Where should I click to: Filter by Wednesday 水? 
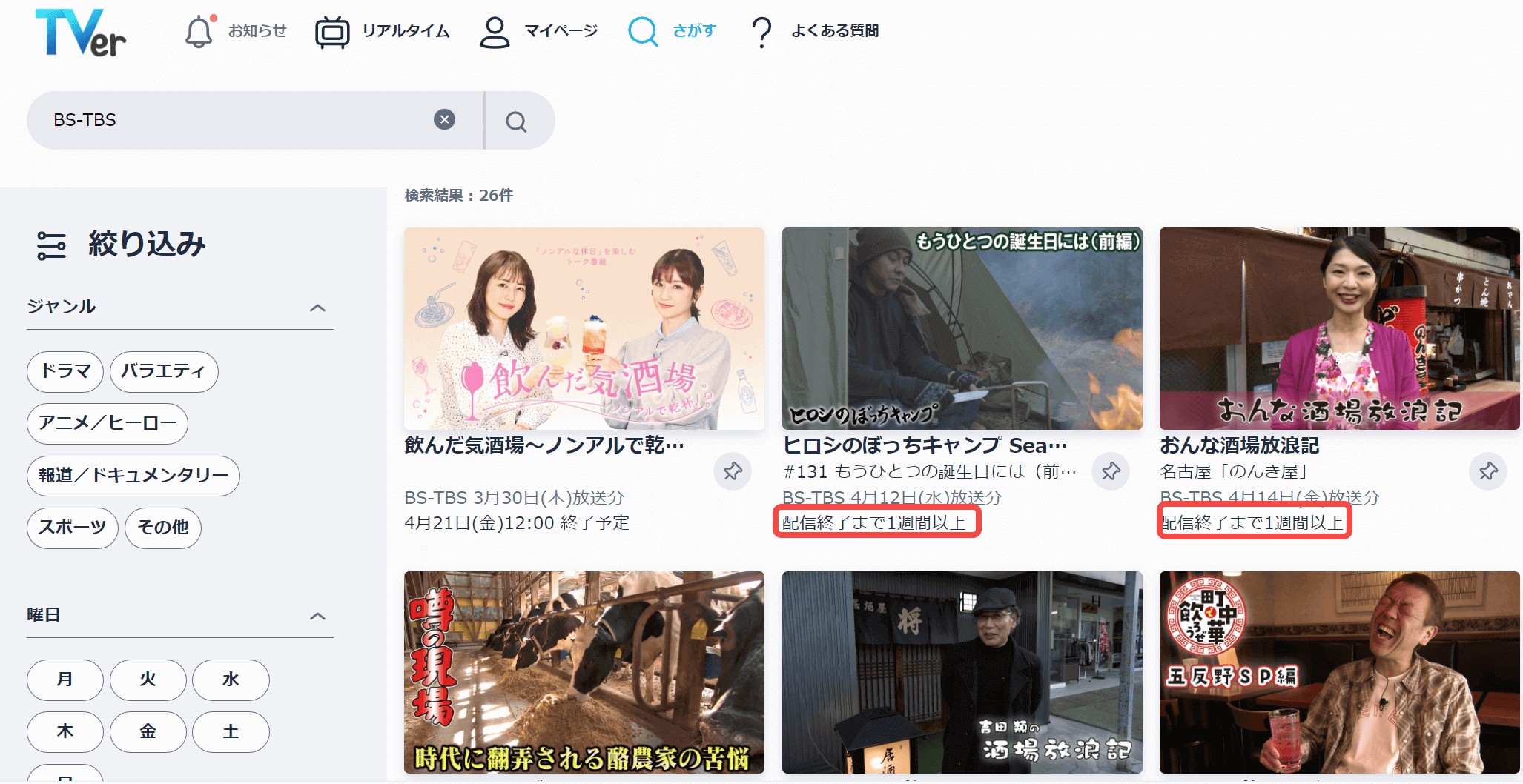[x=231, y=680]
